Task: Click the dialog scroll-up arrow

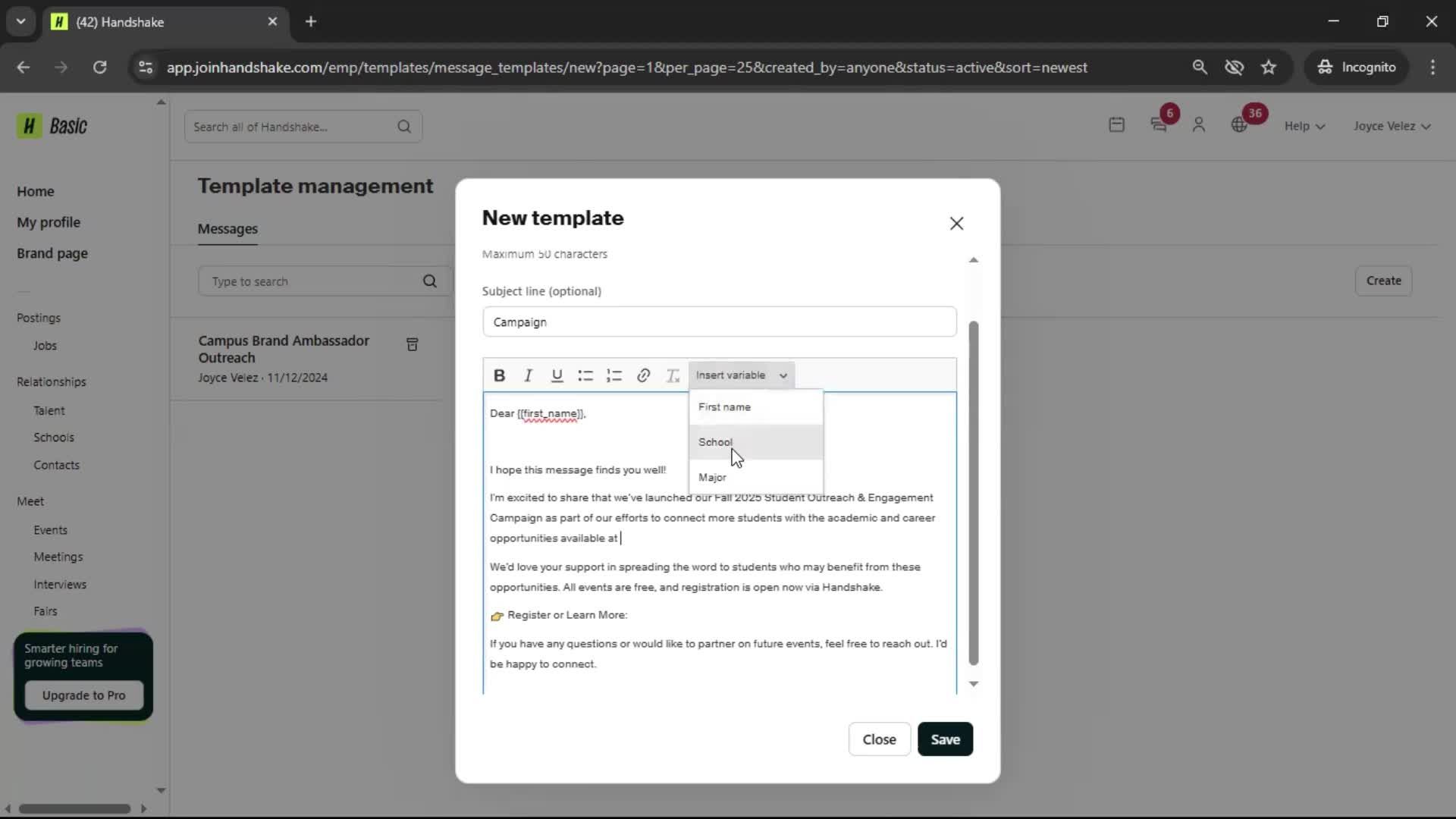Action: [974, 260]
